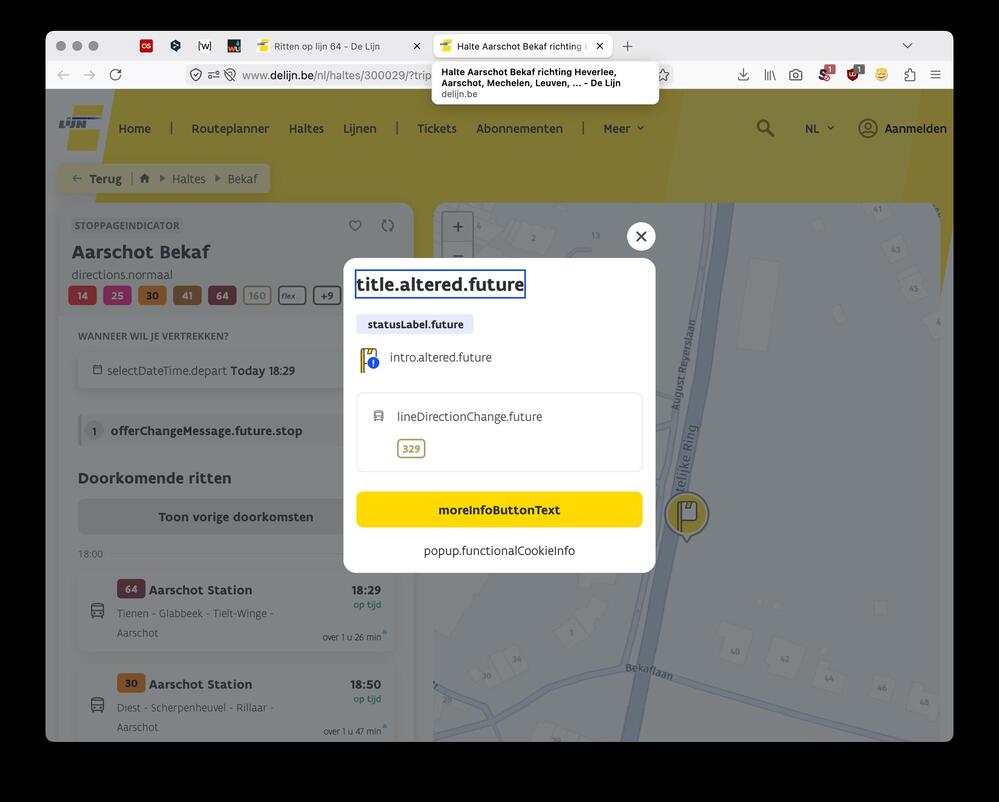Bookmark this page with star icon
Screen dimensions: 999x802
pyautogui.click(x=664, y=75)
